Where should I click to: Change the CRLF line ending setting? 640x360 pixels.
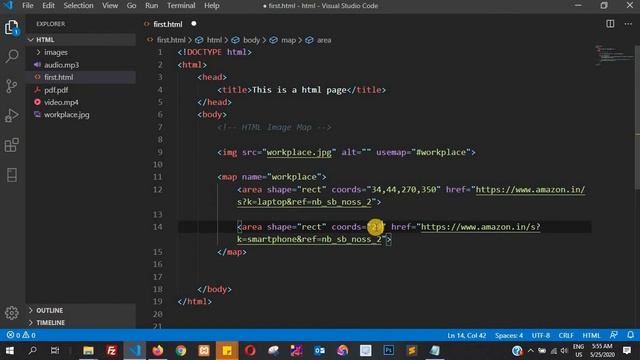pyautogui.click(x=566, y=335)
